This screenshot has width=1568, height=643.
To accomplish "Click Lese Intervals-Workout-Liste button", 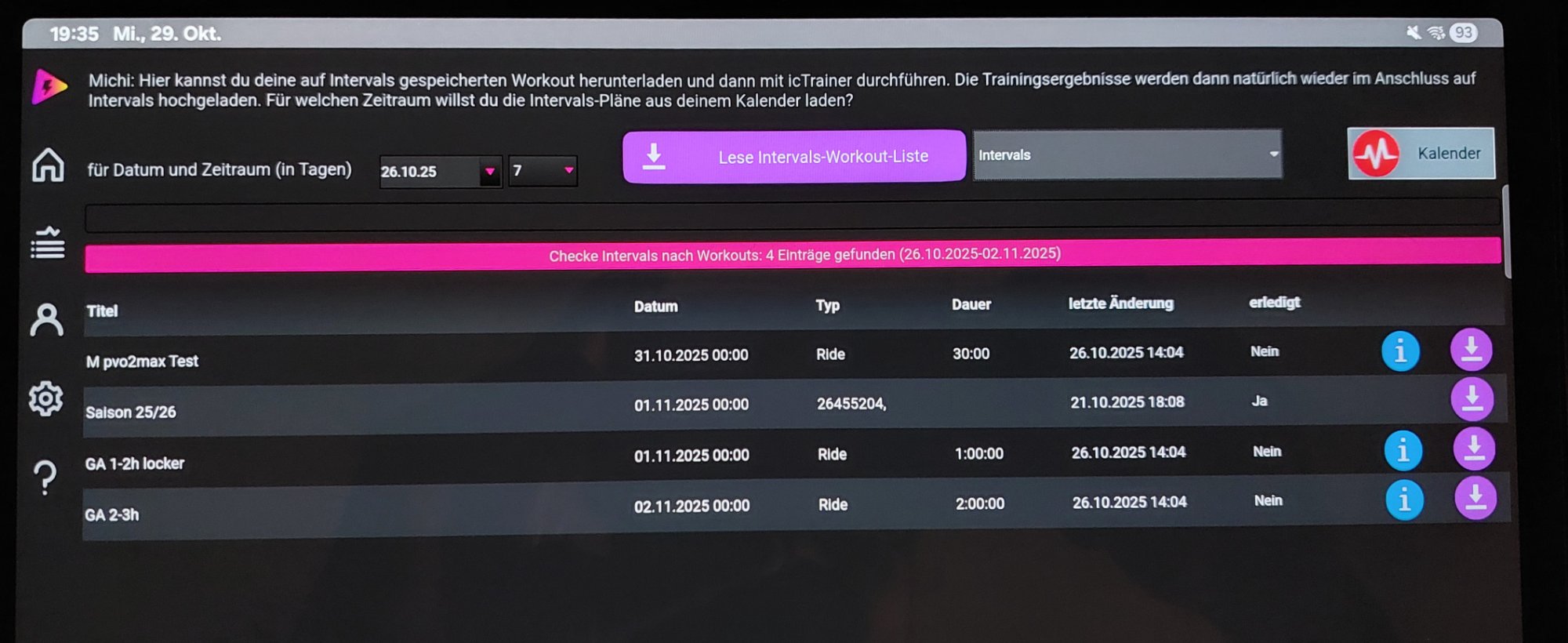I will (793, 157).
